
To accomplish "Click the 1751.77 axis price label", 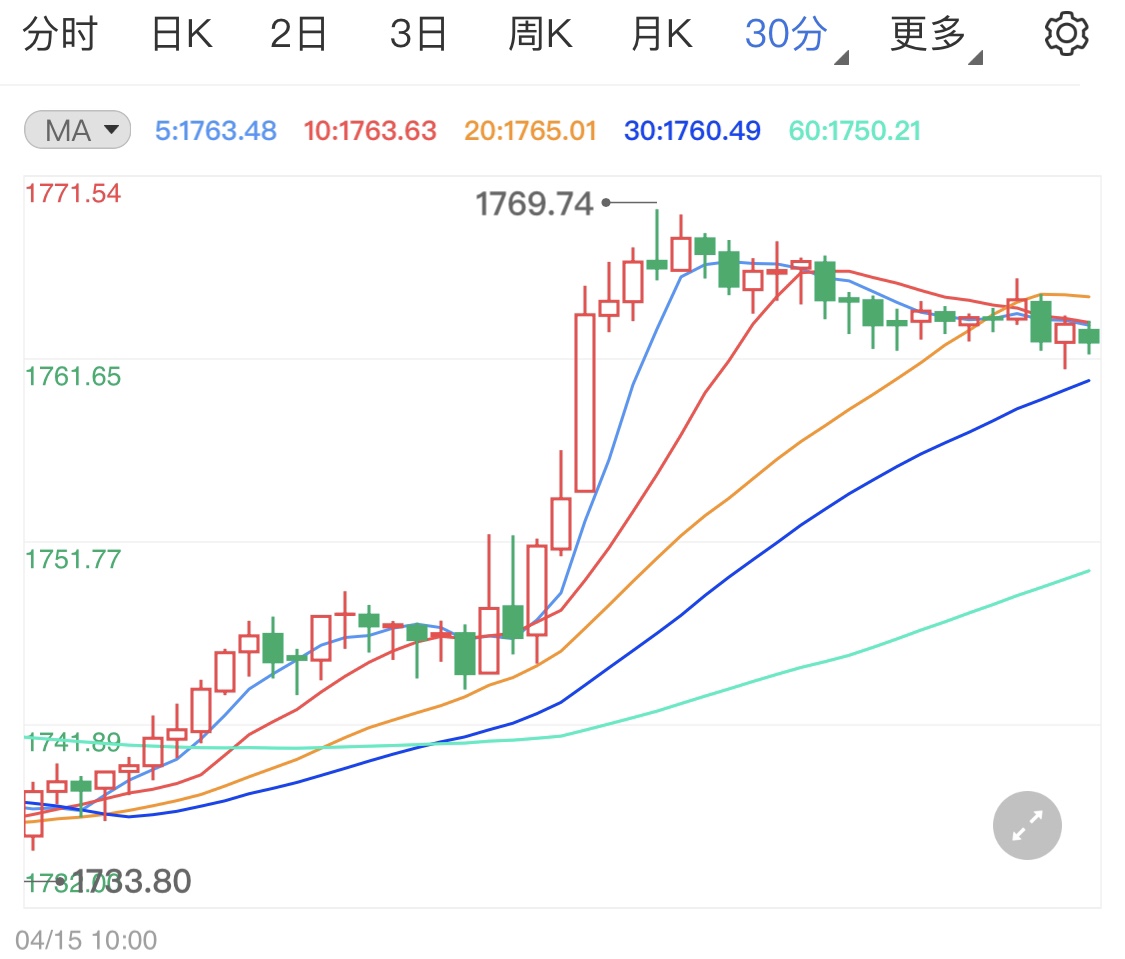I will pyautogui.click(x=73, y=559).
